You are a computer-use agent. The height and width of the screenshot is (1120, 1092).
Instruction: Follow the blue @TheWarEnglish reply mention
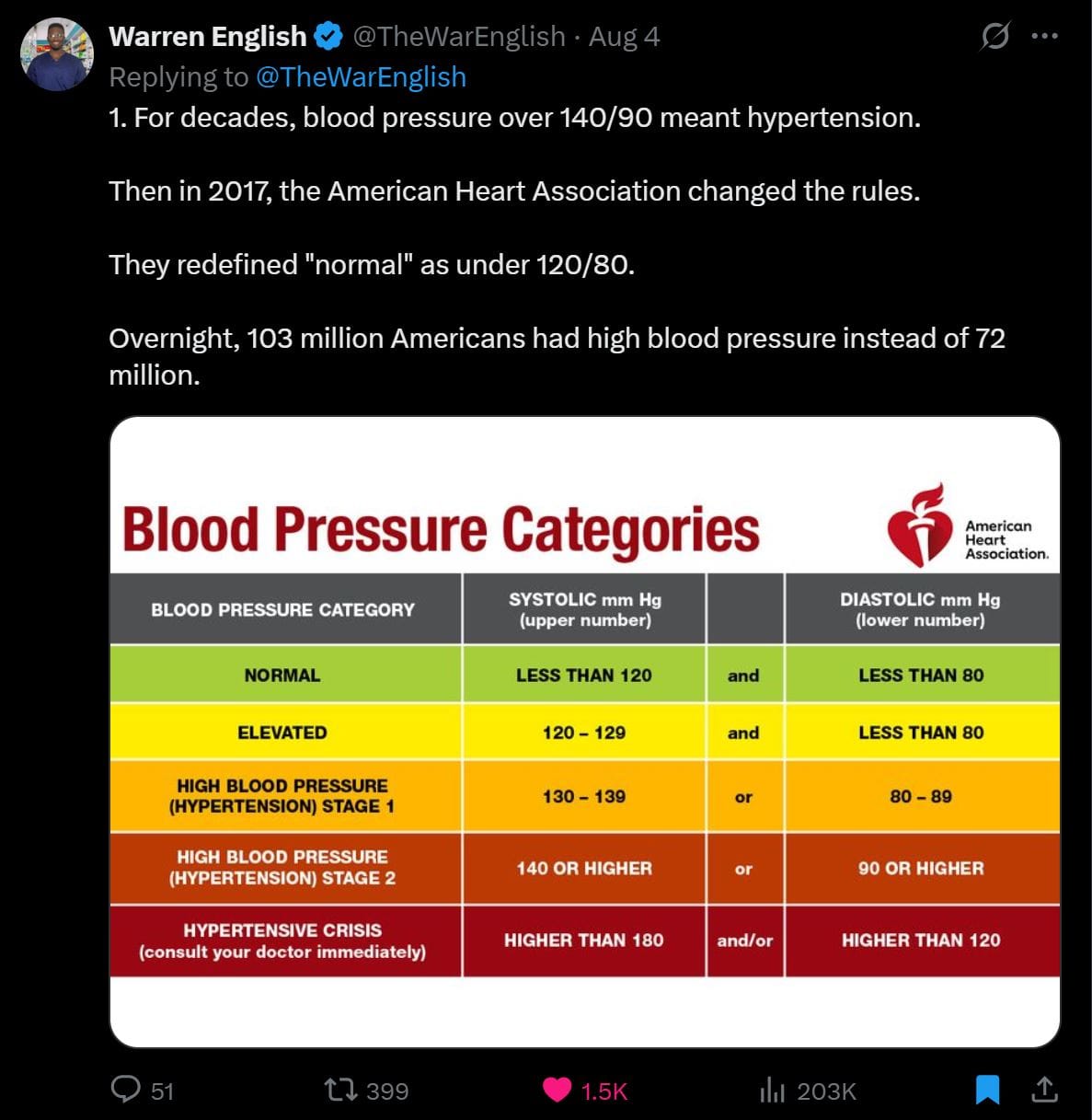click(x=361, y=77)
